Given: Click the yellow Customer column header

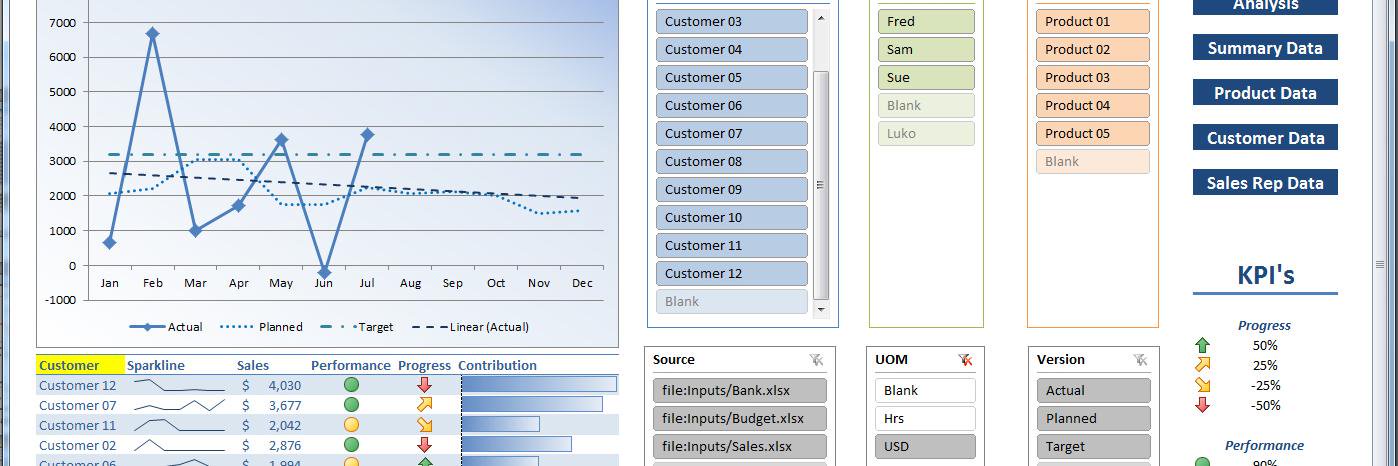Looking at the screenshot, I should pos(81,365).
